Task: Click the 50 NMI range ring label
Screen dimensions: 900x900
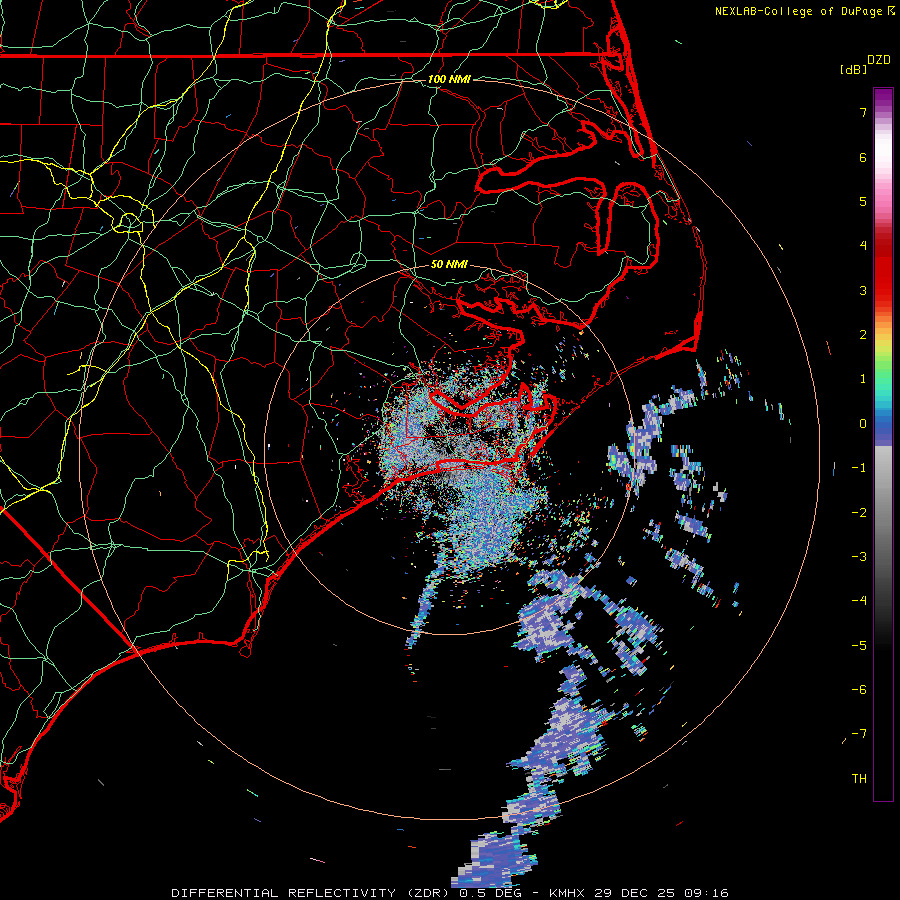Action: tap(449, 265)
